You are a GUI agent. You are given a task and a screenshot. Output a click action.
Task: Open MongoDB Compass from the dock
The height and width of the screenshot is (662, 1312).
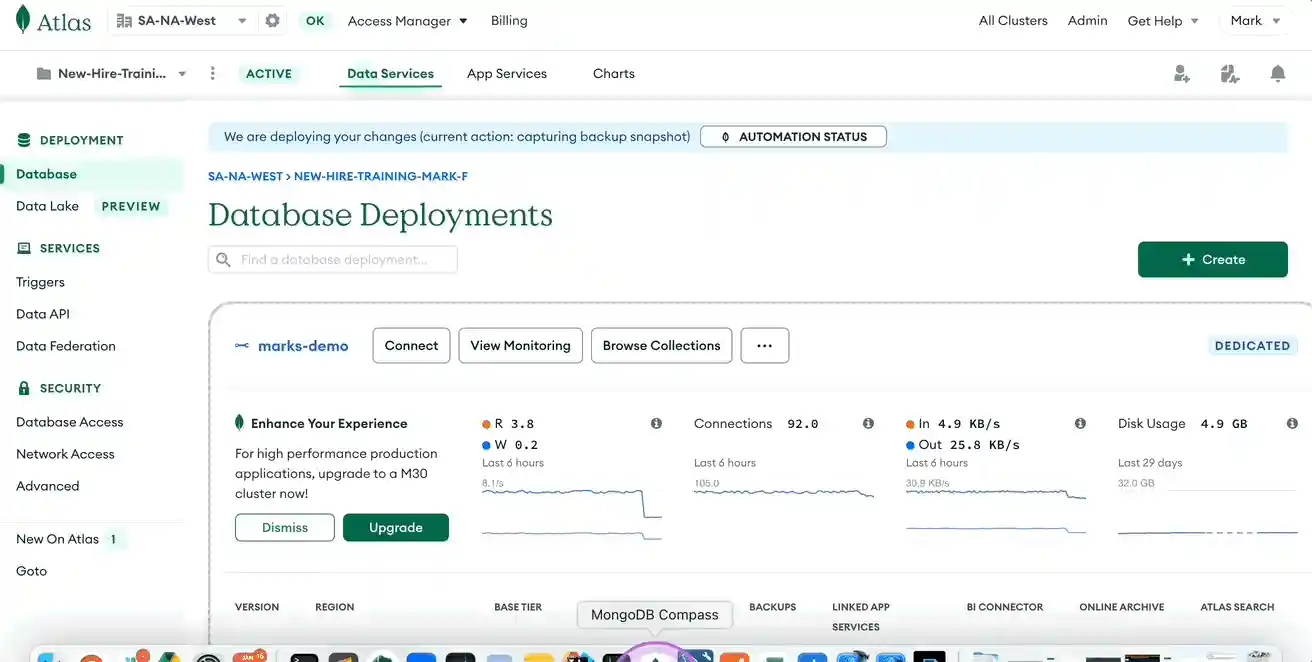coord(655,654)
